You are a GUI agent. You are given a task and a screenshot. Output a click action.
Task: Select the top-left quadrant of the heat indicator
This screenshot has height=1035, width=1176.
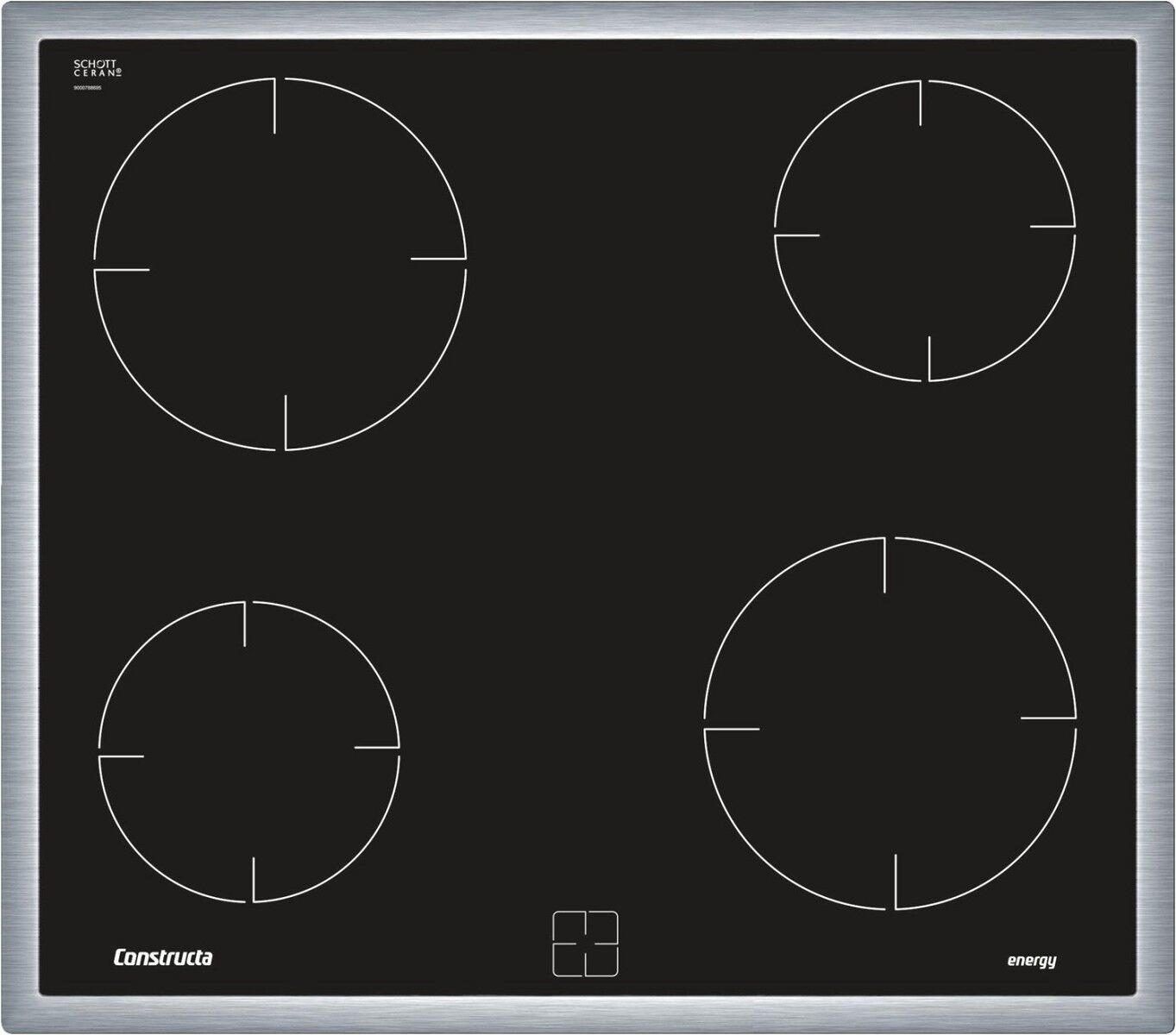569,926
